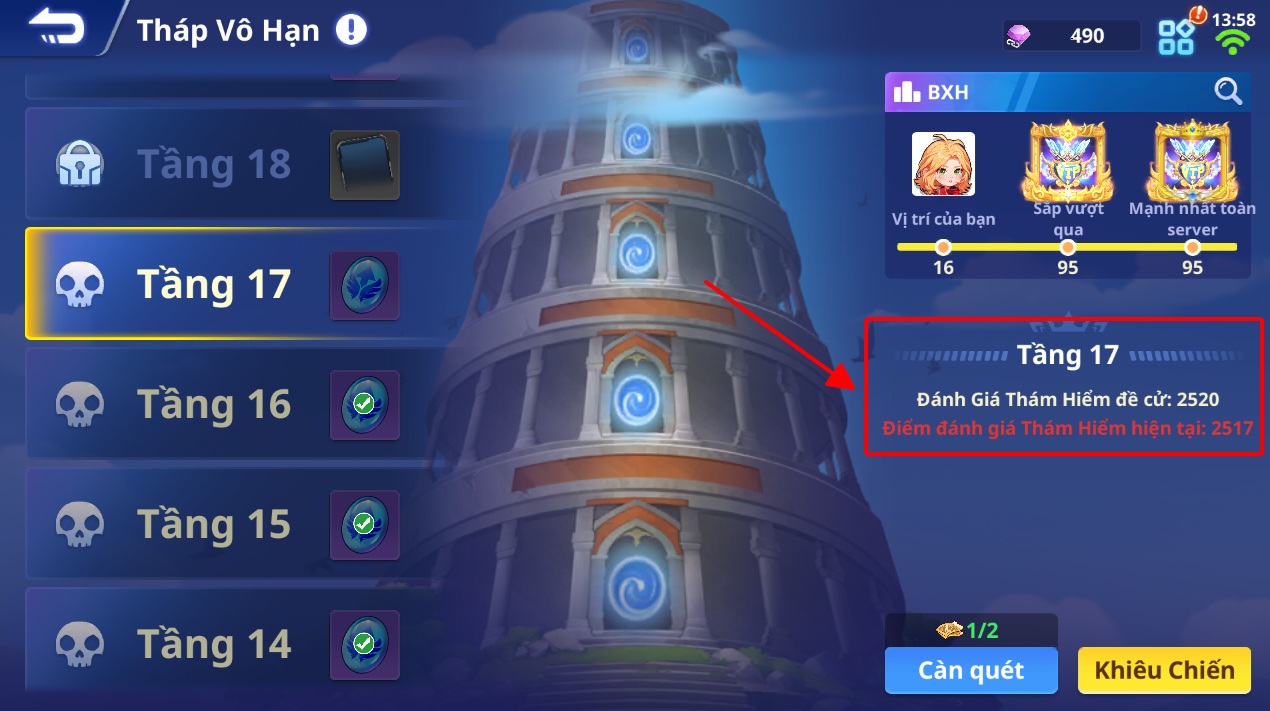Click the back arrow icon

[x=57, y=29]
